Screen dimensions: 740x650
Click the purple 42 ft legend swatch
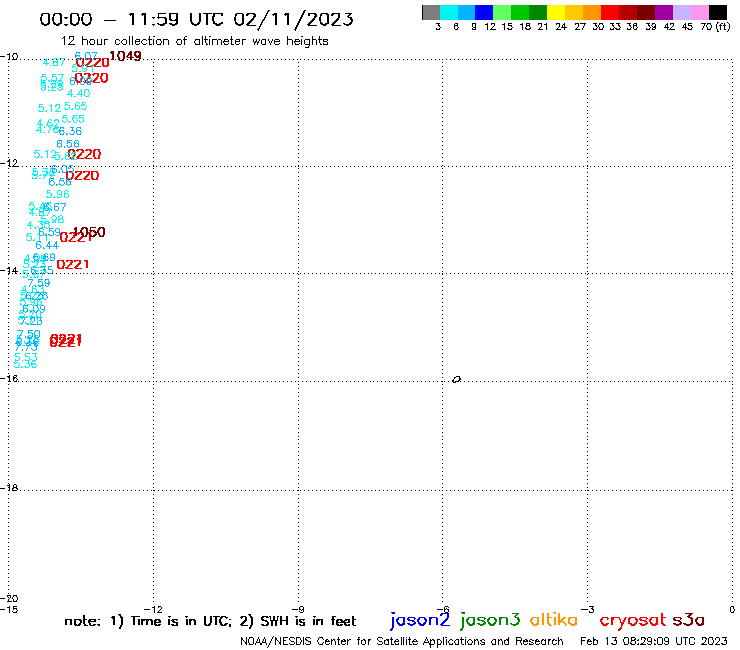664,12
